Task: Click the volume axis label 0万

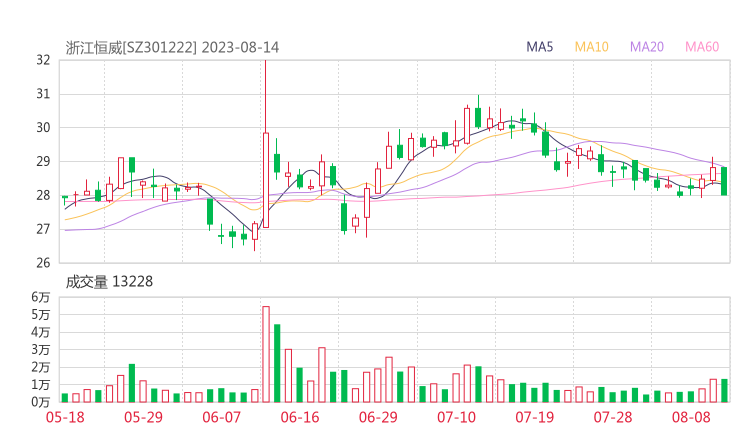Action: [x=41, y=402]
